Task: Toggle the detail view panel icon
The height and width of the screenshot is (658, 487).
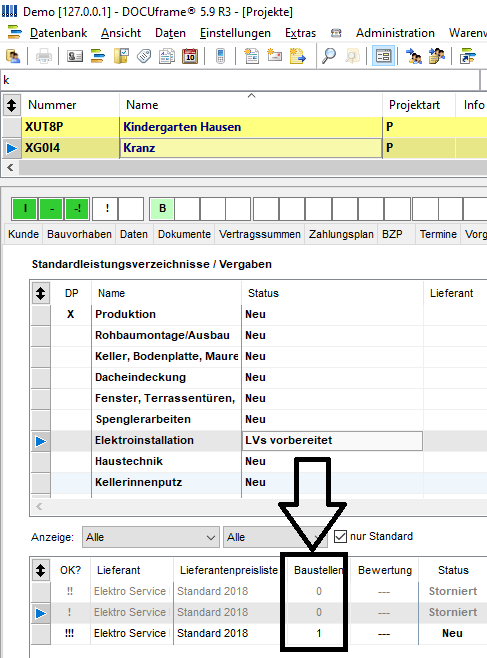Action: click(x=383, y=56)
